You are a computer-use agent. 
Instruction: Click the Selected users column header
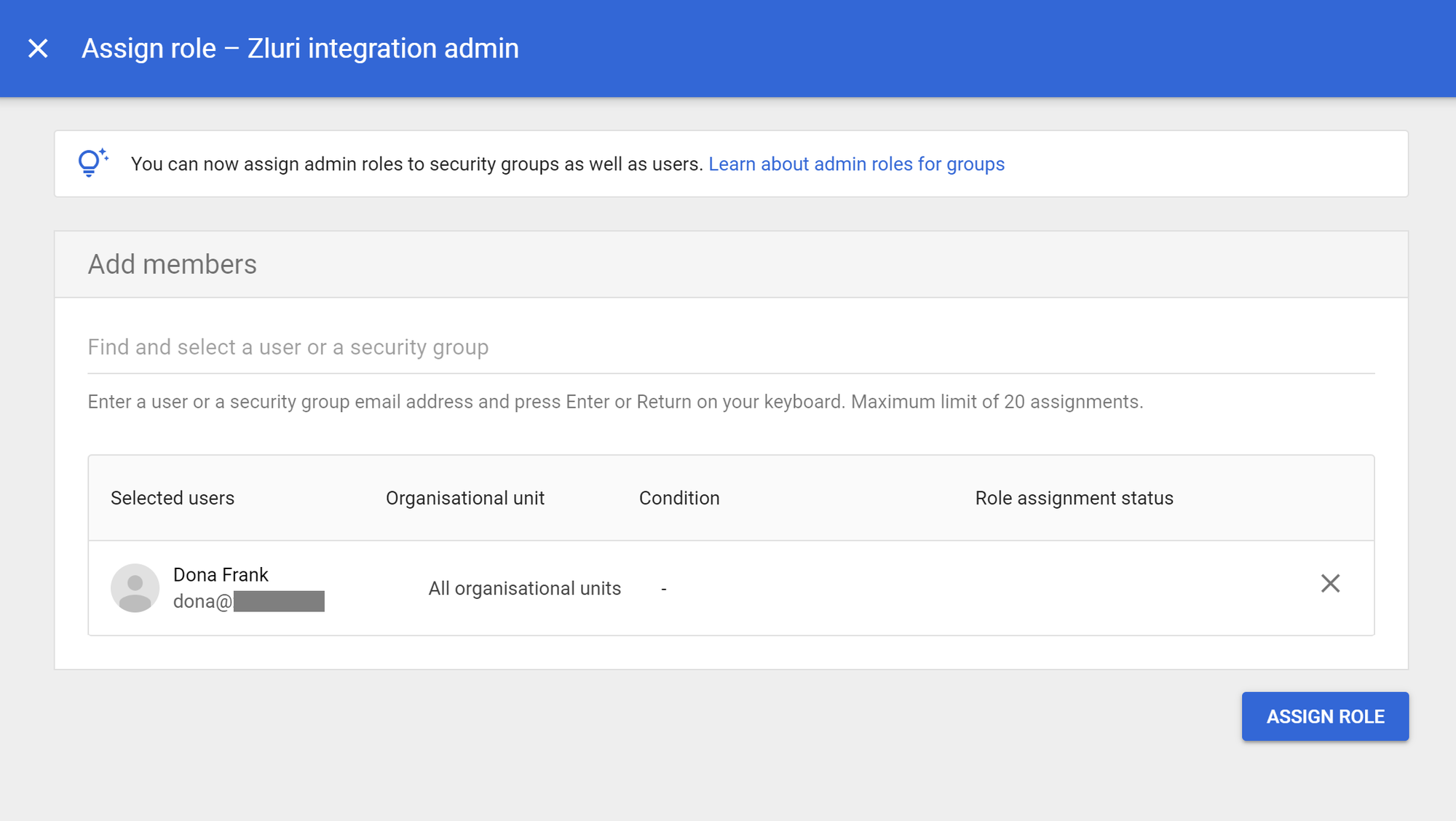coord(173,499)
